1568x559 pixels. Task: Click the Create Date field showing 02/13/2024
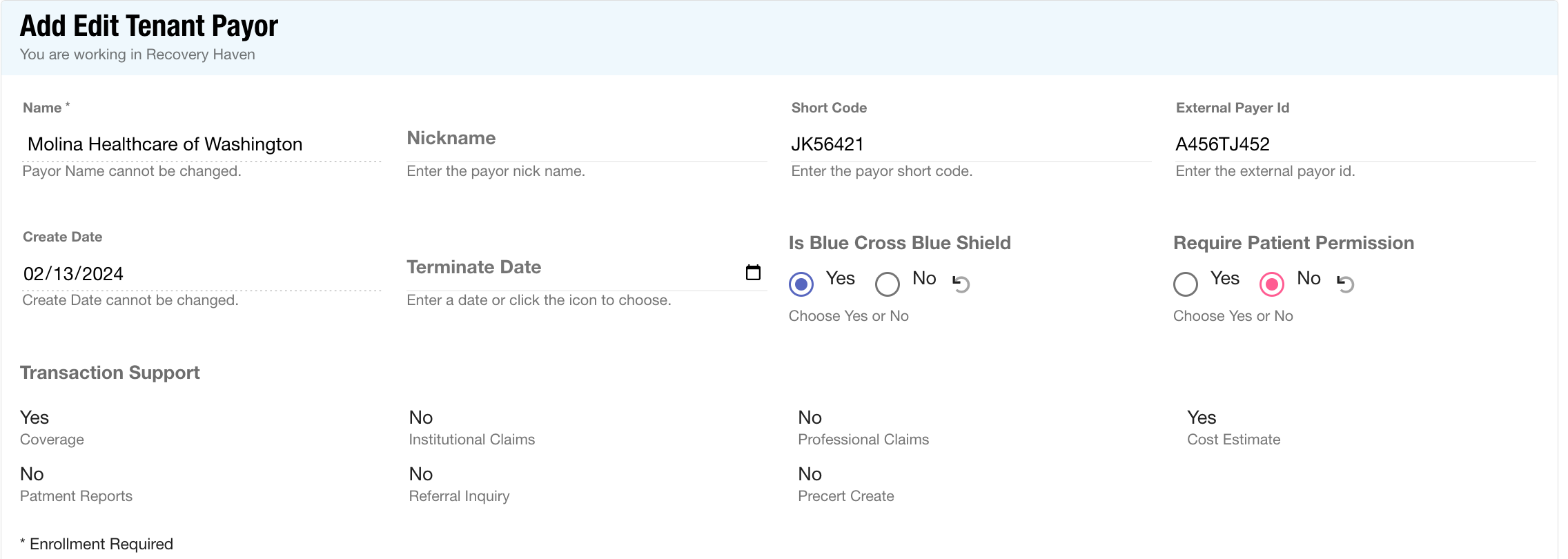tap(200, 274)
